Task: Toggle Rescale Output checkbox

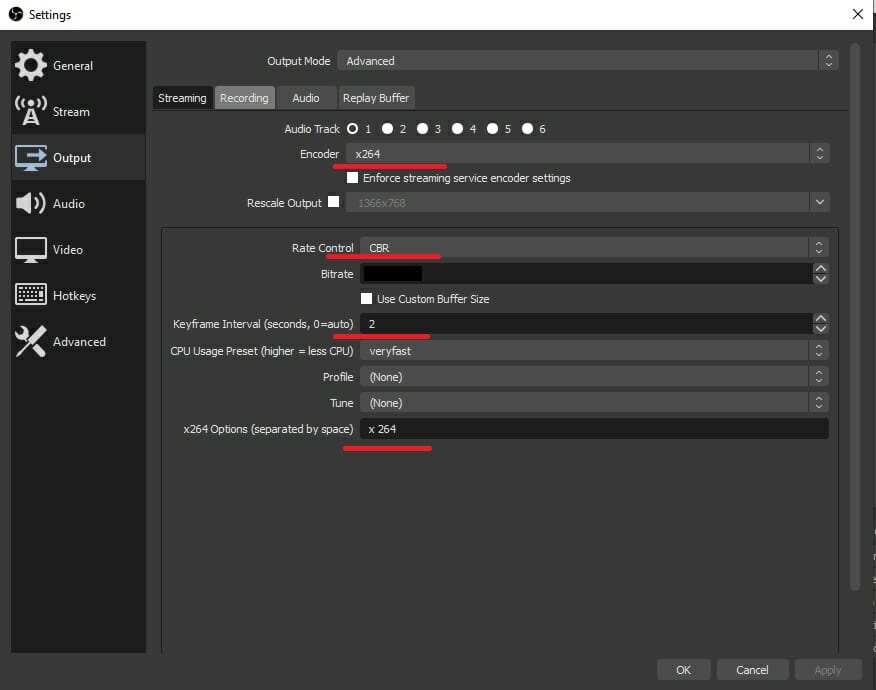Action: click(x=334, y=202)
